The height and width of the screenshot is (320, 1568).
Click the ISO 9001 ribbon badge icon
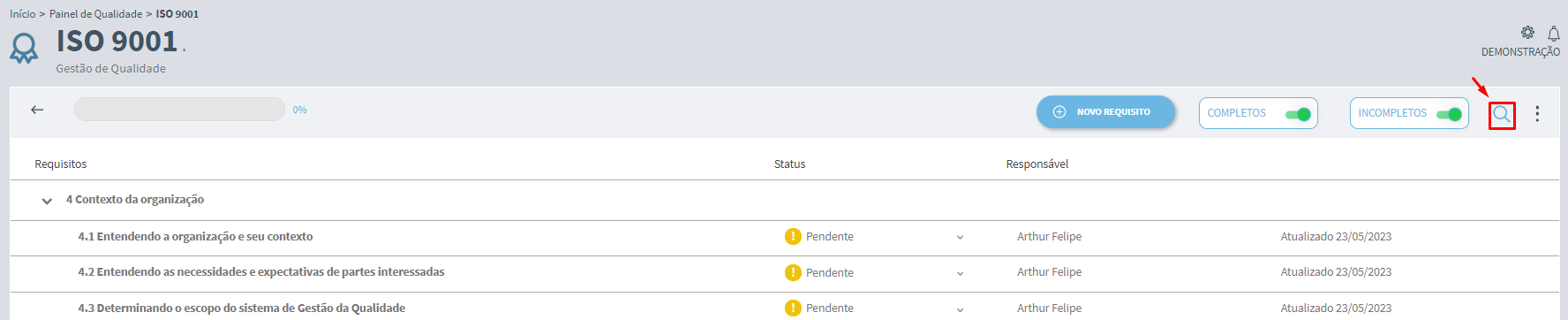[x=24, y=48]
